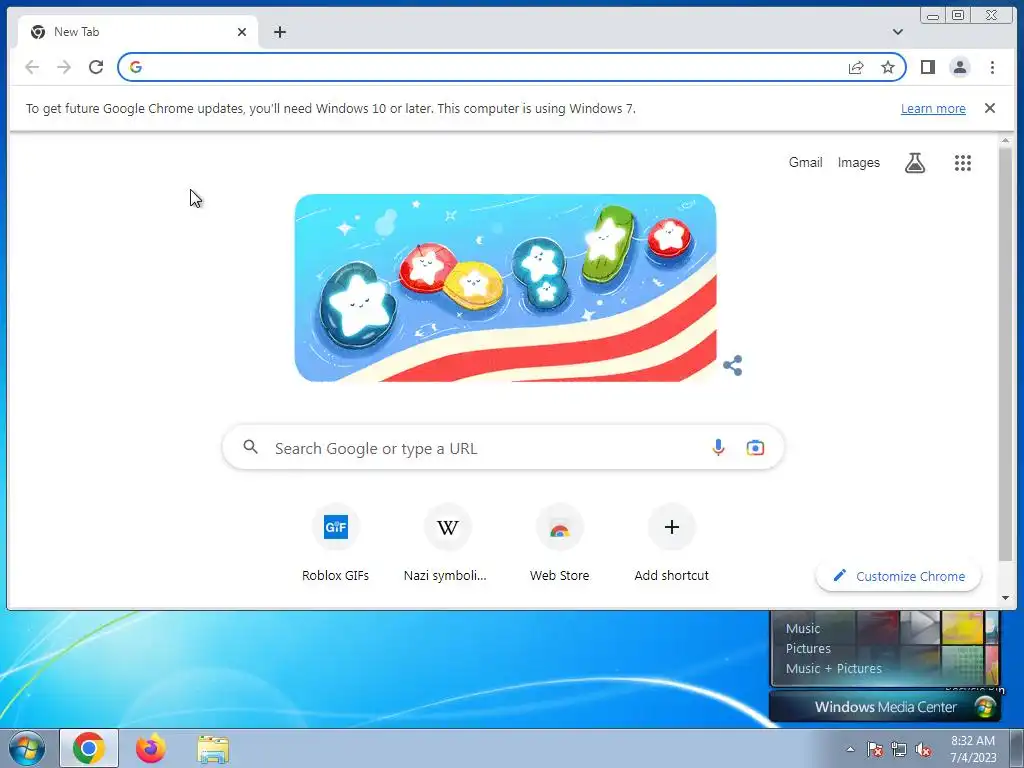Click the scrollbar down arrow
This screenshot has height=768, width=1024.
pyautogui.click(x=1005, y=598)
